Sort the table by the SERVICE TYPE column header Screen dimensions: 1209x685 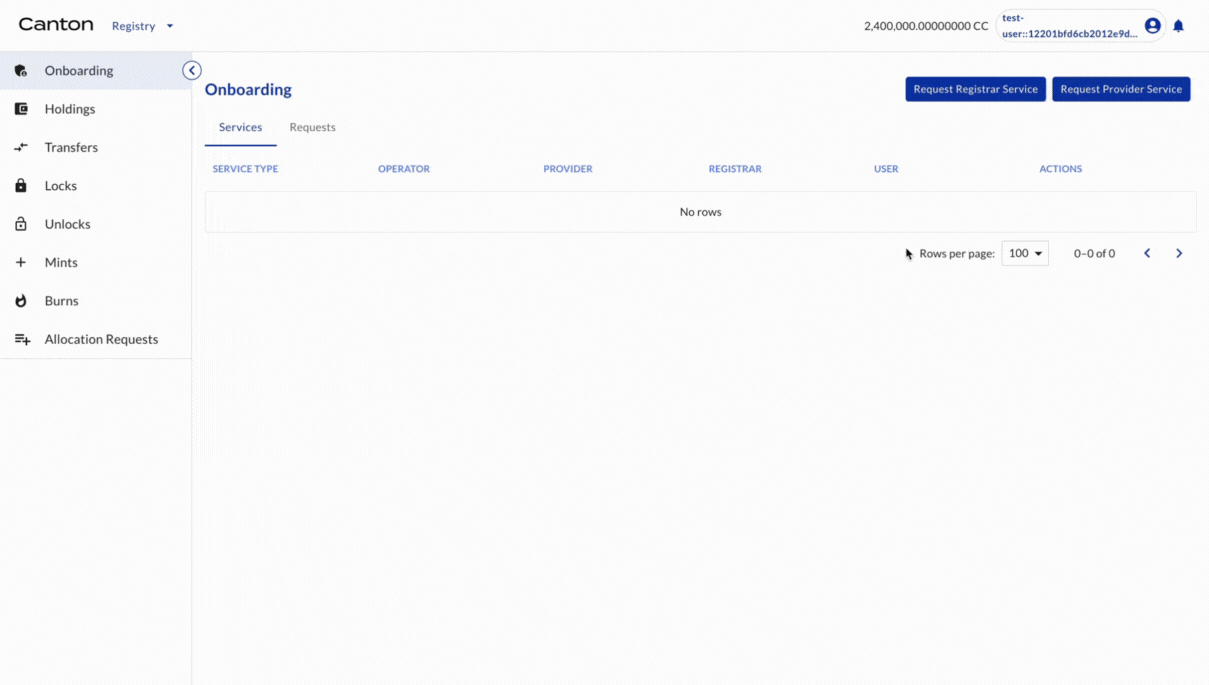245,168
